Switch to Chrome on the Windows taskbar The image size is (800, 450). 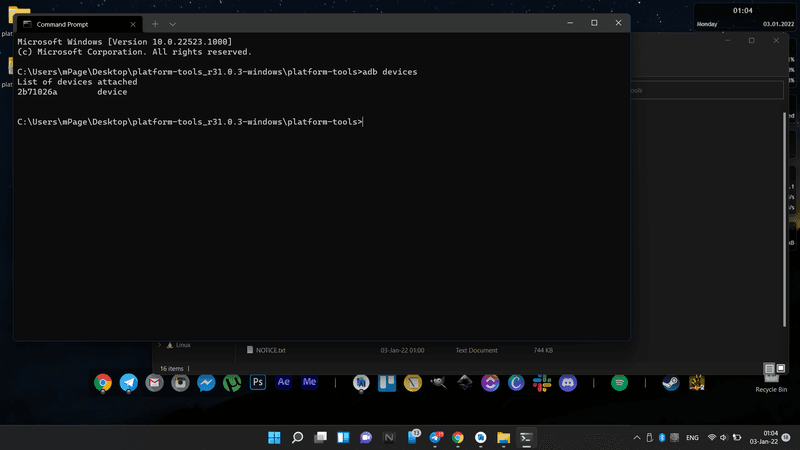458,438
